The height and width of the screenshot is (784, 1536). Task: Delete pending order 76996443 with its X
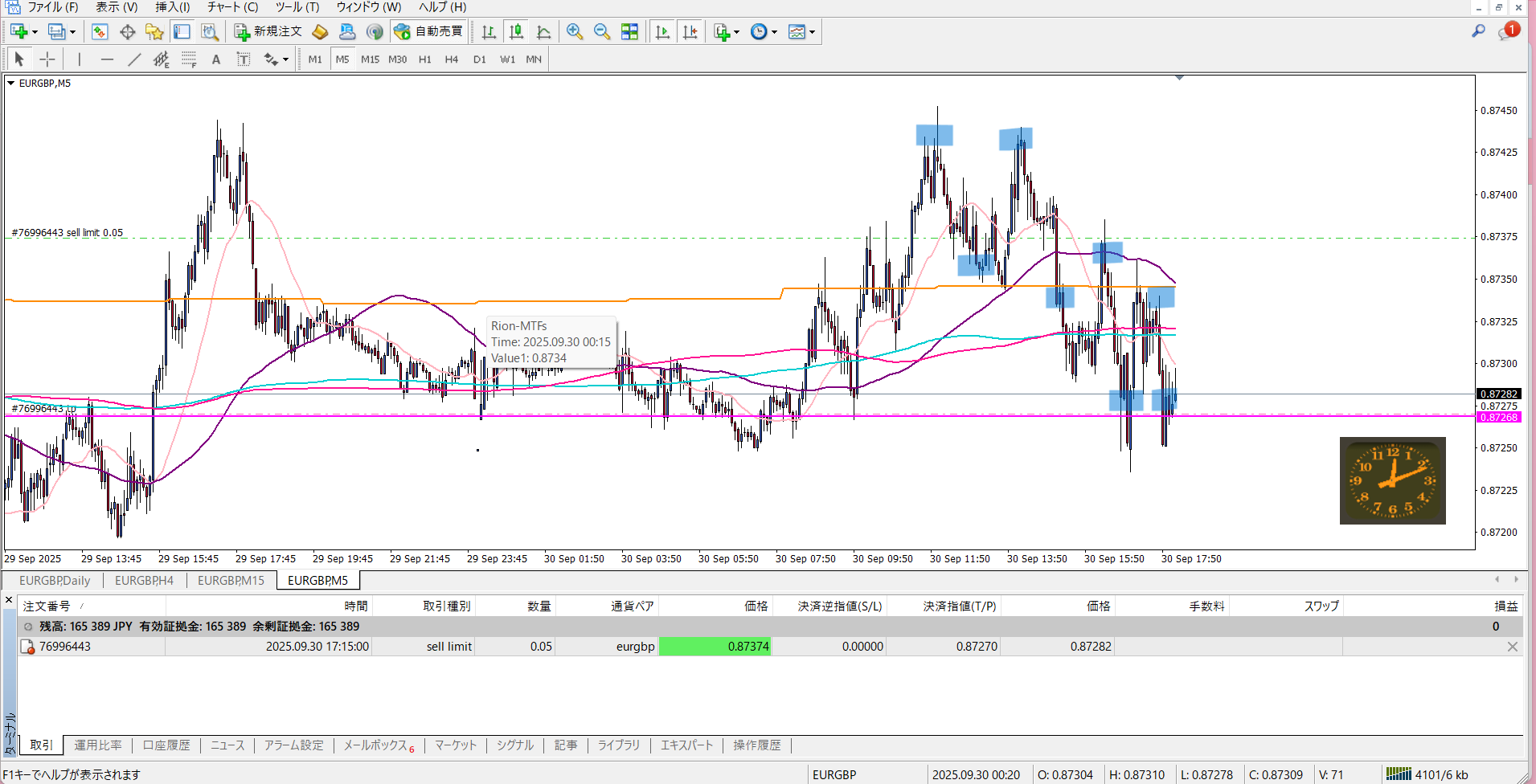[1512, 647]
